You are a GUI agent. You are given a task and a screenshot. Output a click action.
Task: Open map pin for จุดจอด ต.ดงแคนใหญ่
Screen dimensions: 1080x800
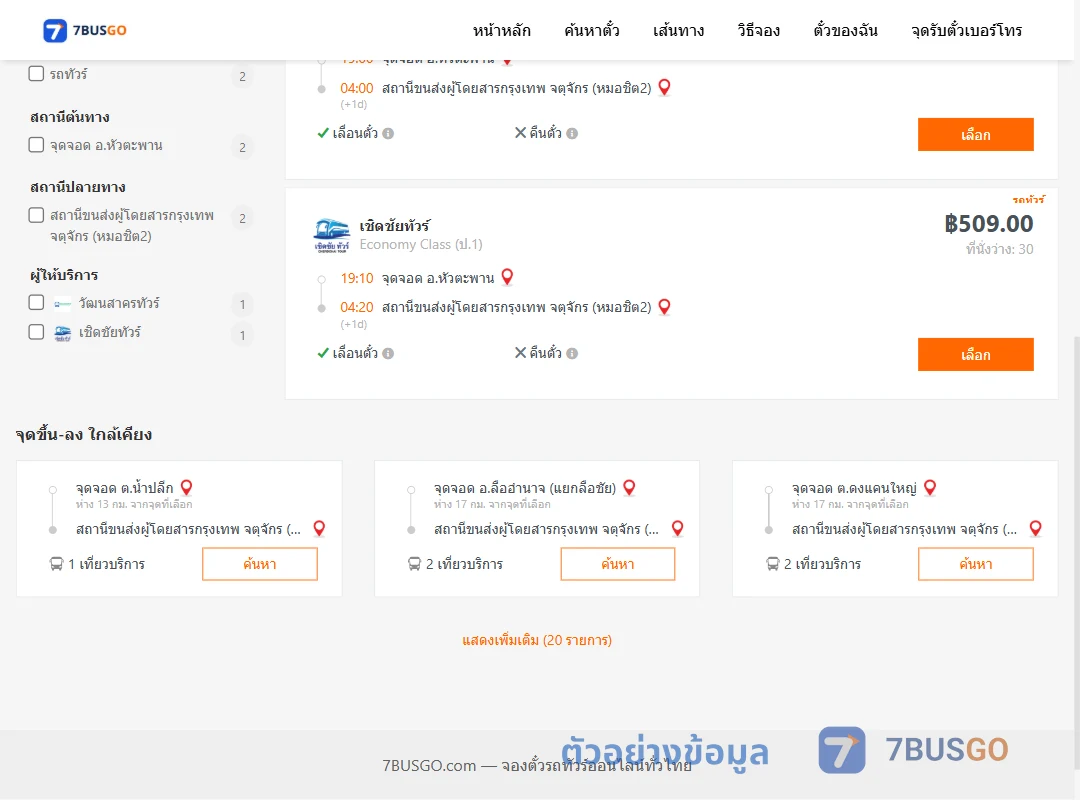pos(930,487)
